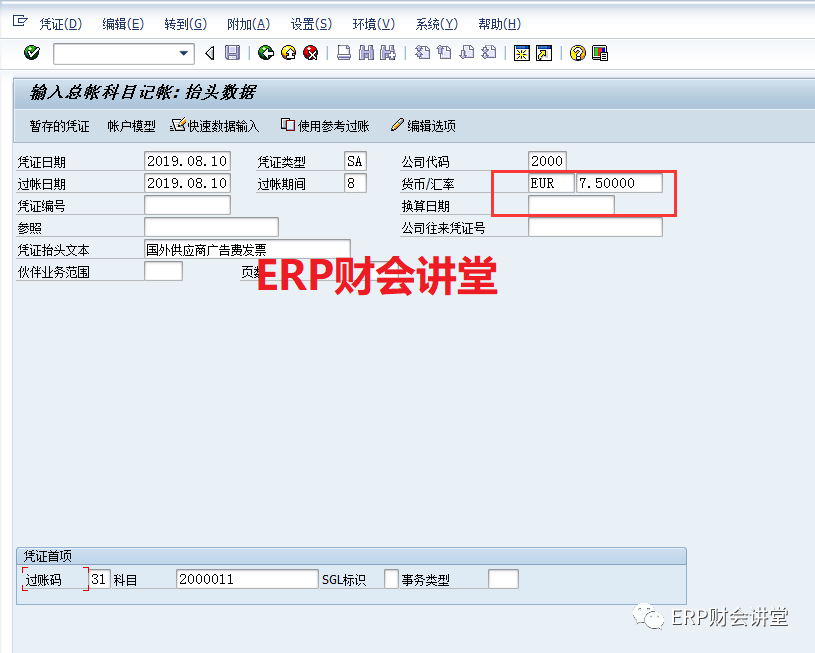815x653 pixels.
Task: Open Help via yellow question mark icon
Action: click(577, 53)
